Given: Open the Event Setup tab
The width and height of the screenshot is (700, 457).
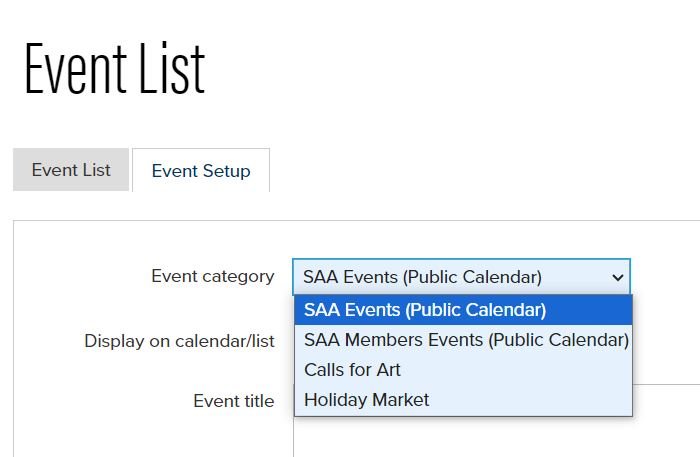Looking at the screenshot, I should point(201,170).
